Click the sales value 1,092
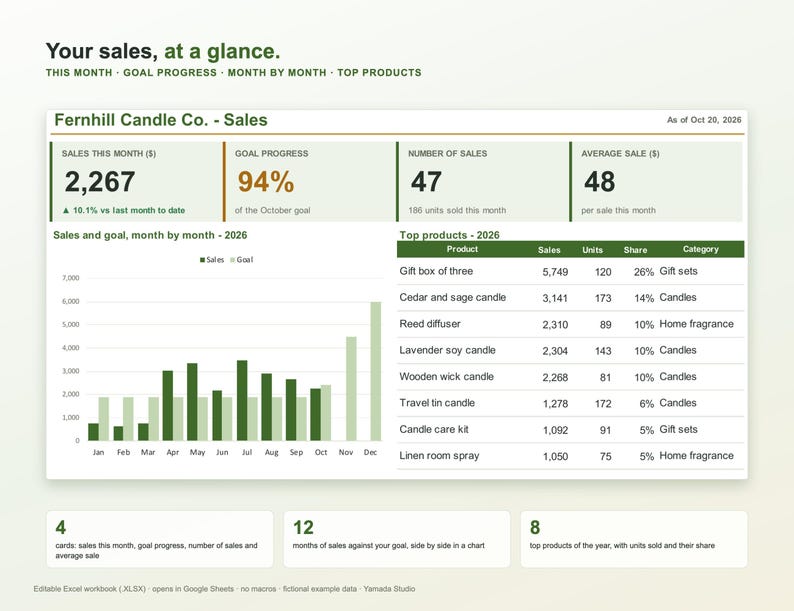 point(555,430)
